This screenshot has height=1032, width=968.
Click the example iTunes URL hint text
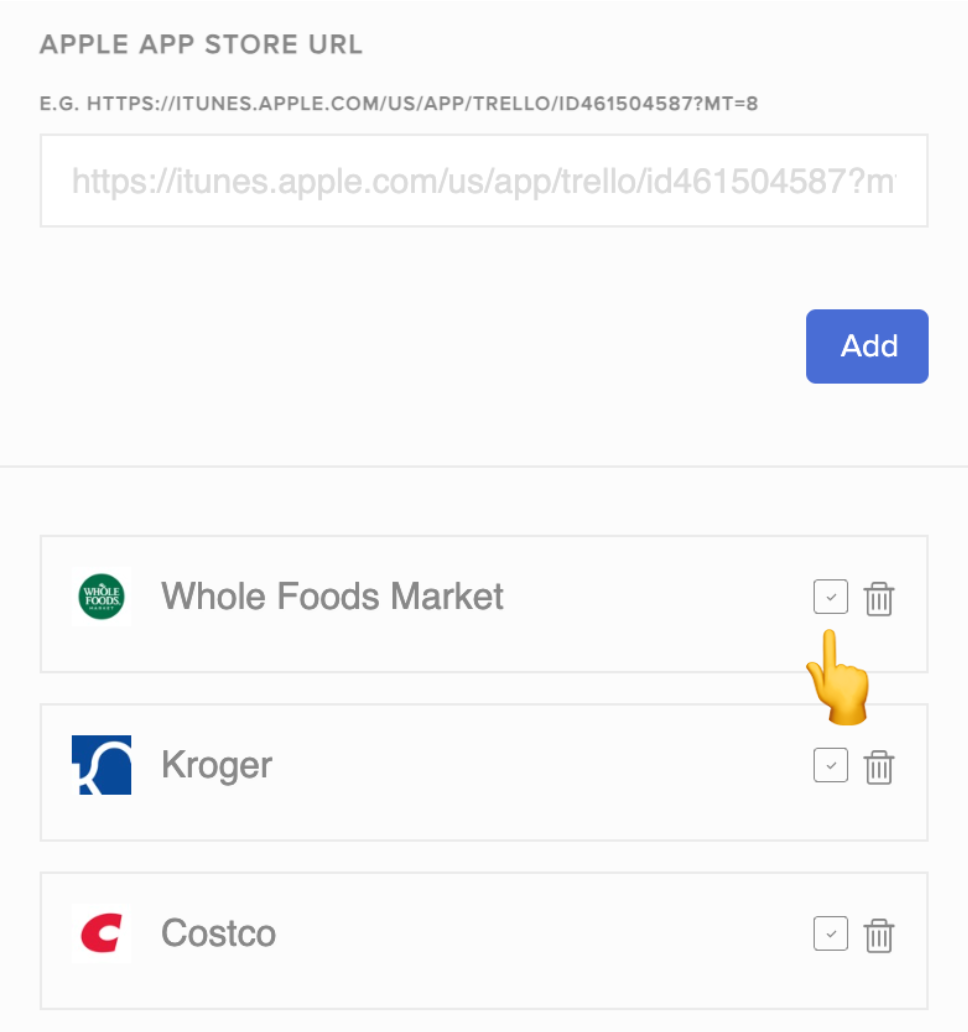point(399,103)
